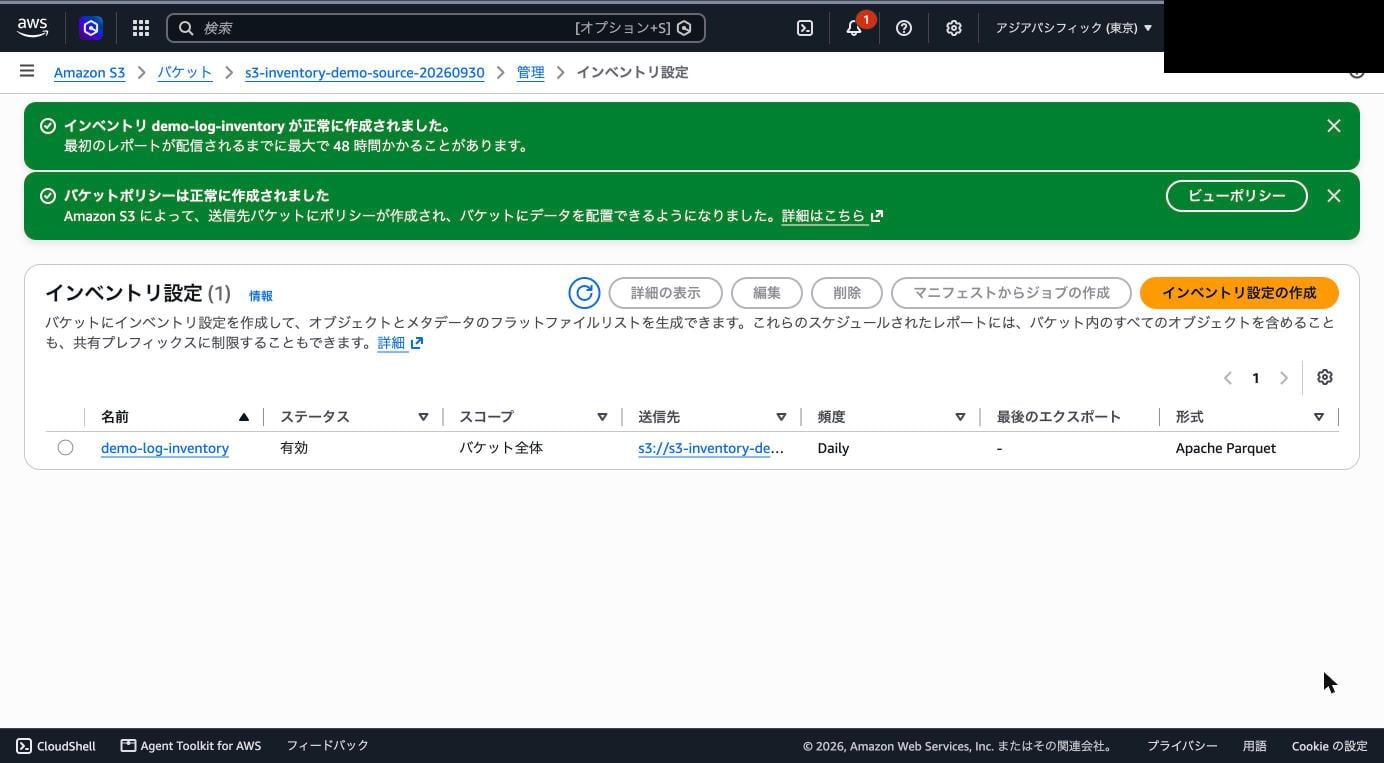Open 用語 link in footer
The height and width of the screenshot is (763, 1384).
pos(1254,746)
